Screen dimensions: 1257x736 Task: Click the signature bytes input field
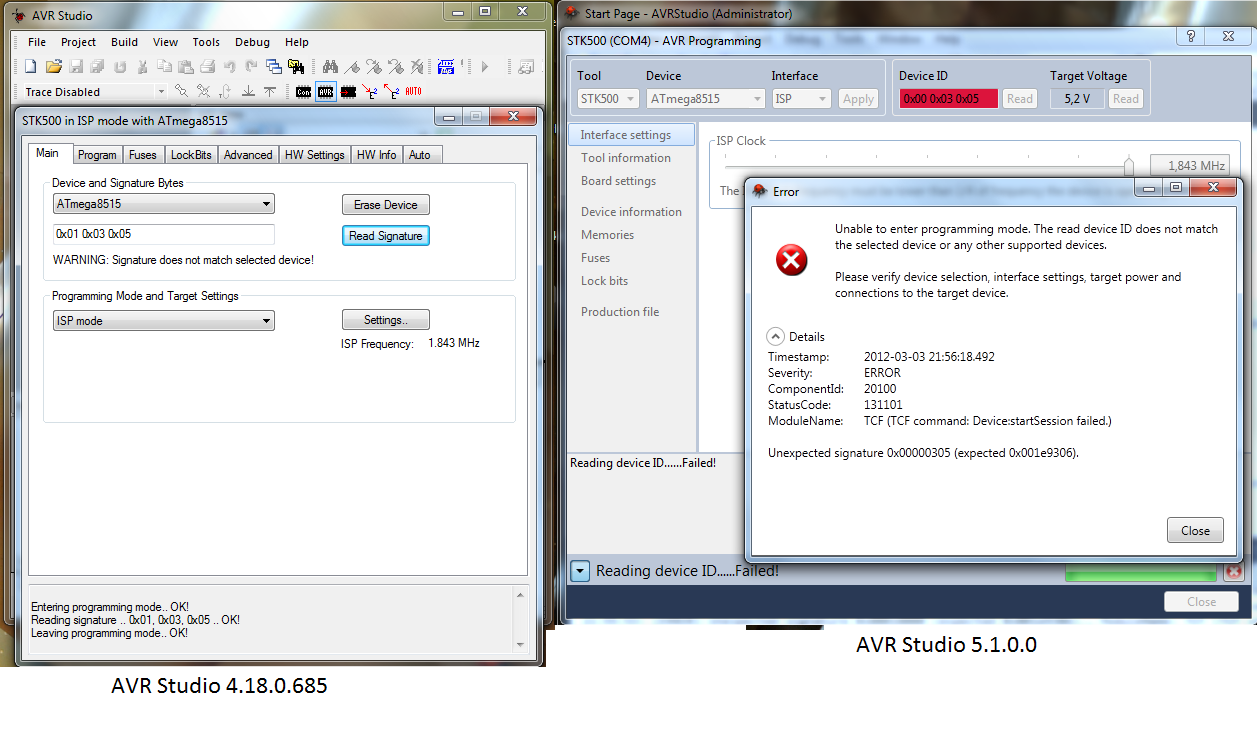[163, 235]
